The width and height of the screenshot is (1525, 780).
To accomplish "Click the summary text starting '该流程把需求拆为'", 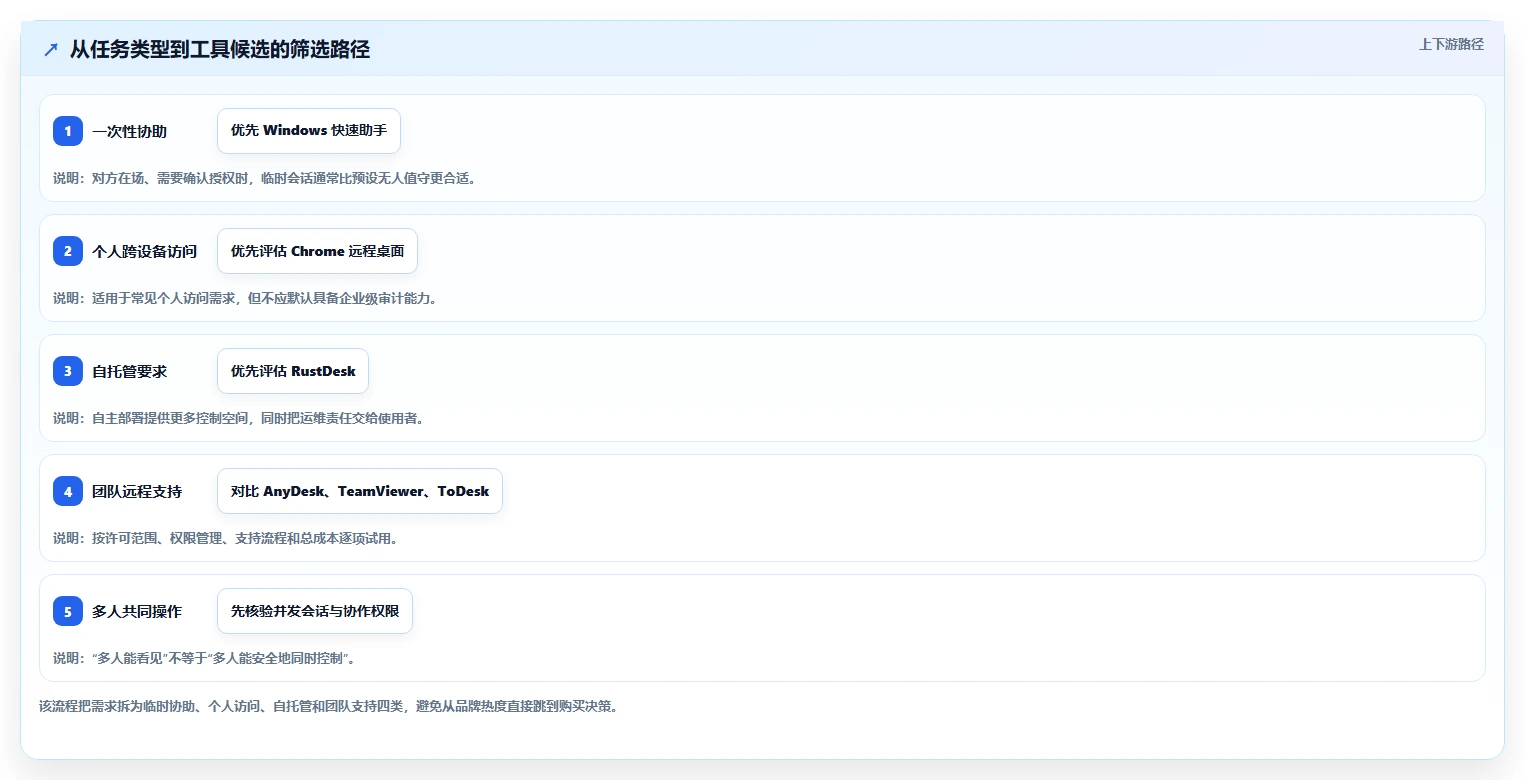I will 328,706.
